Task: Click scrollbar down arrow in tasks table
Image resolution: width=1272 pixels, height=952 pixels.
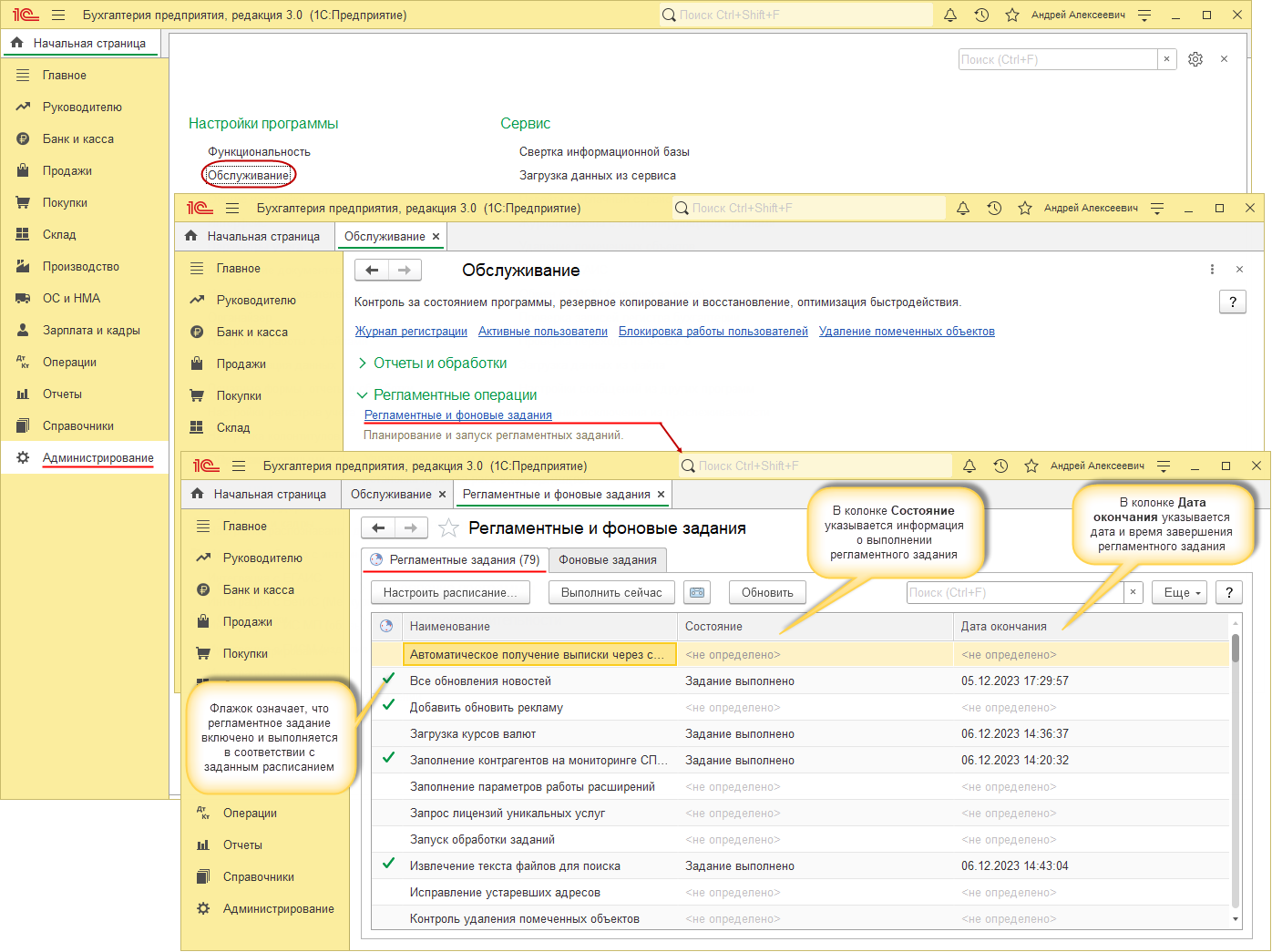Action: click(1236, 919)
